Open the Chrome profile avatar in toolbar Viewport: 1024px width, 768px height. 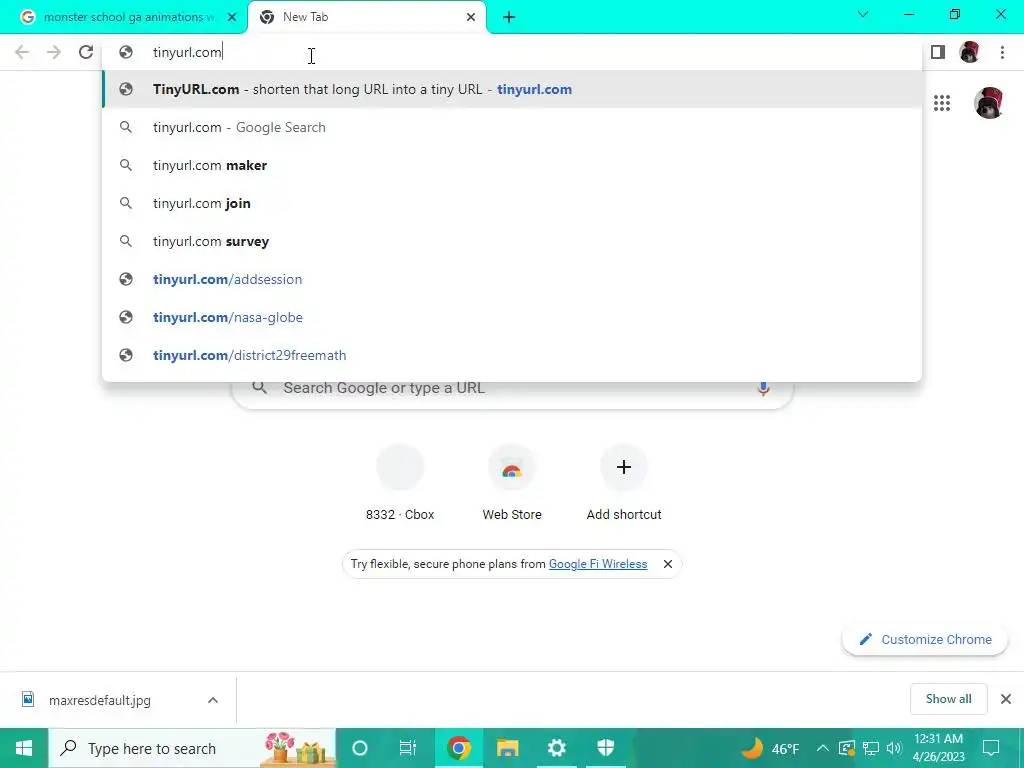pyautogui.click(x=970, y=52)
